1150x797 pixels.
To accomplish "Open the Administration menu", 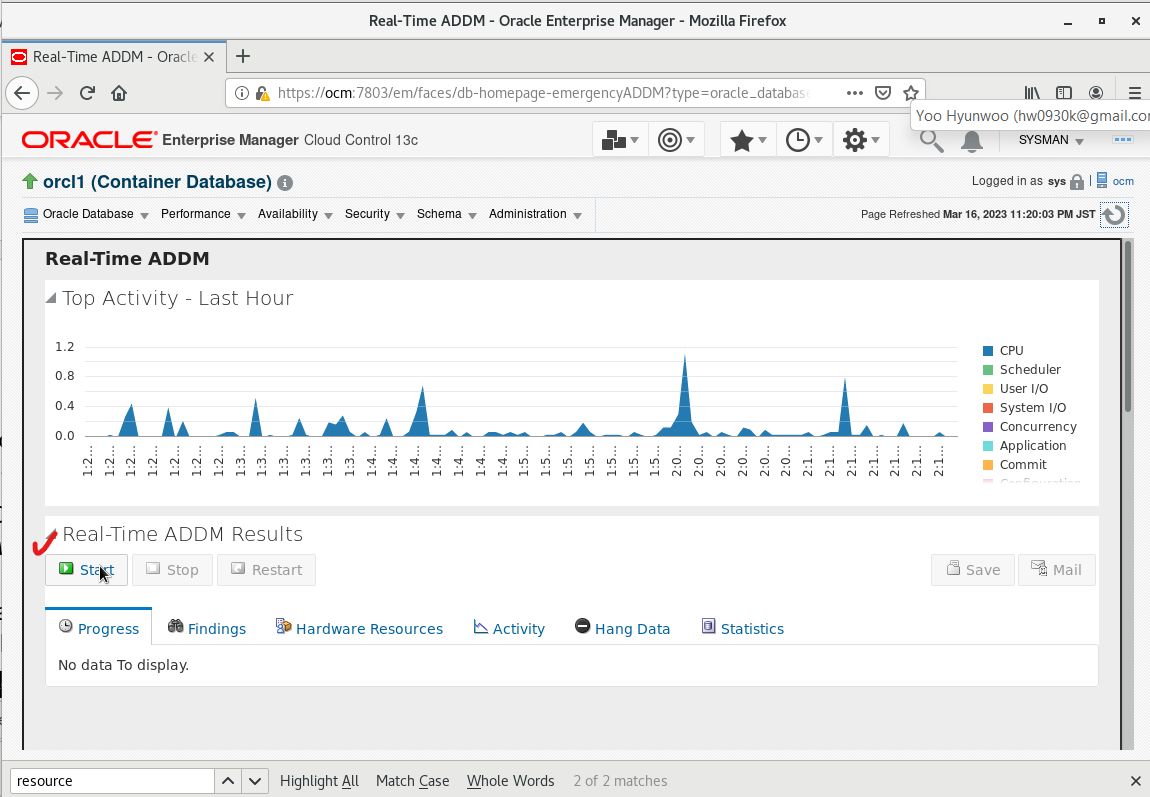I will pyautogui.click(x=535, y=214).
